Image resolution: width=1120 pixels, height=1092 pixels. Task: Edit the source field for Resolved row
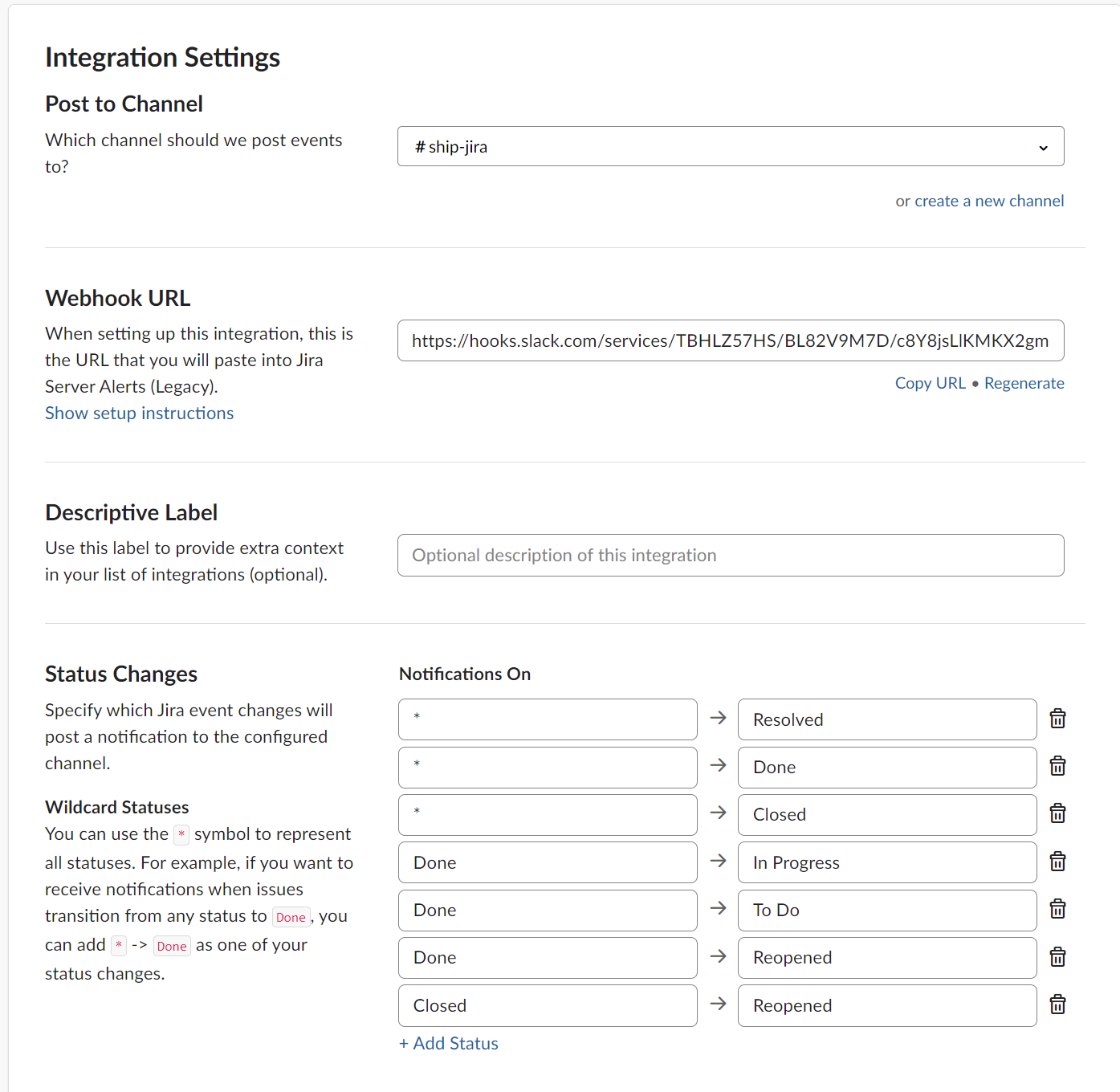click(x=548, y=719)
